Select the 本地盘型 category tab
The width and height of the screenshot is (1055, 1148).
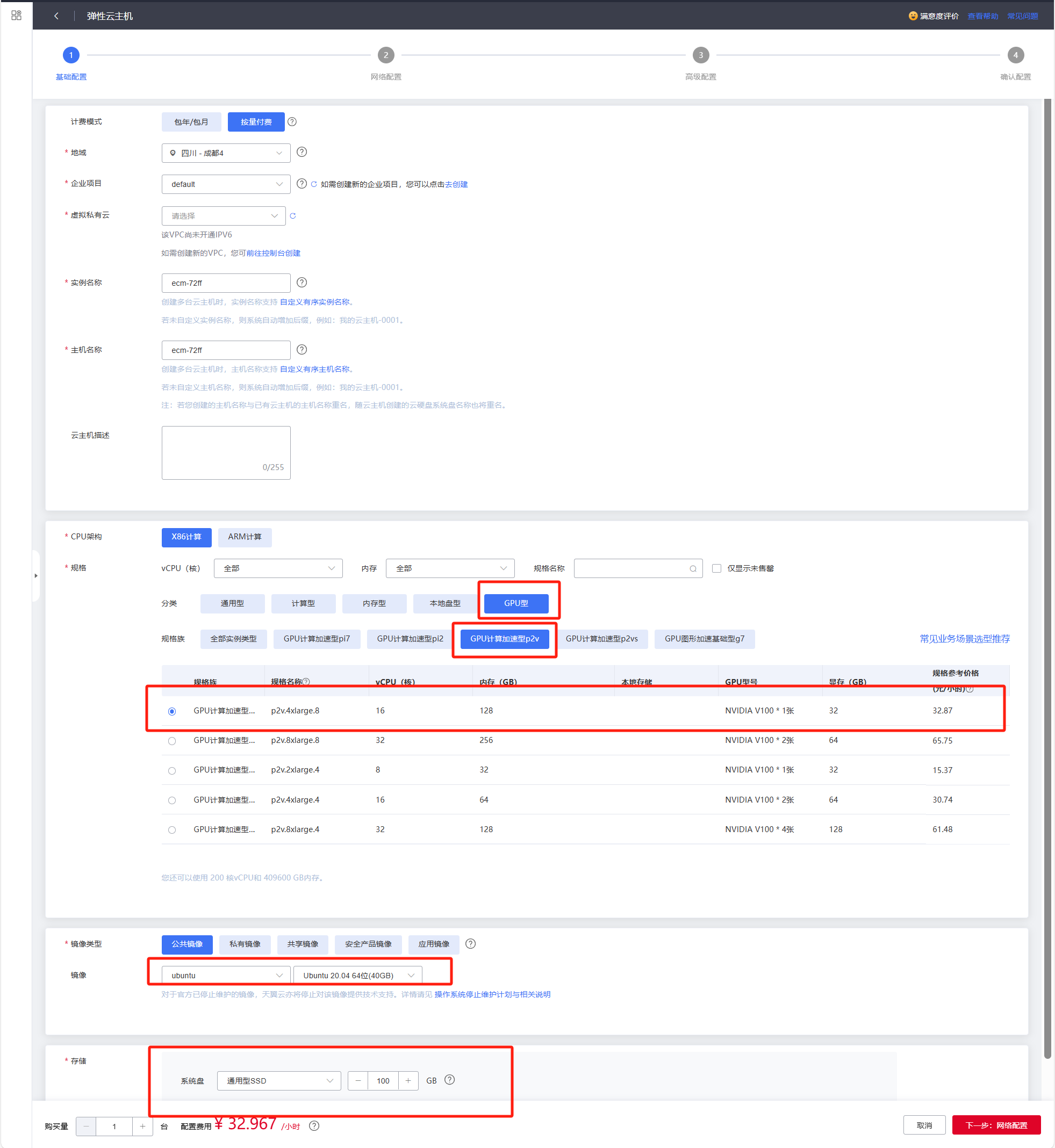pos(446,603)
